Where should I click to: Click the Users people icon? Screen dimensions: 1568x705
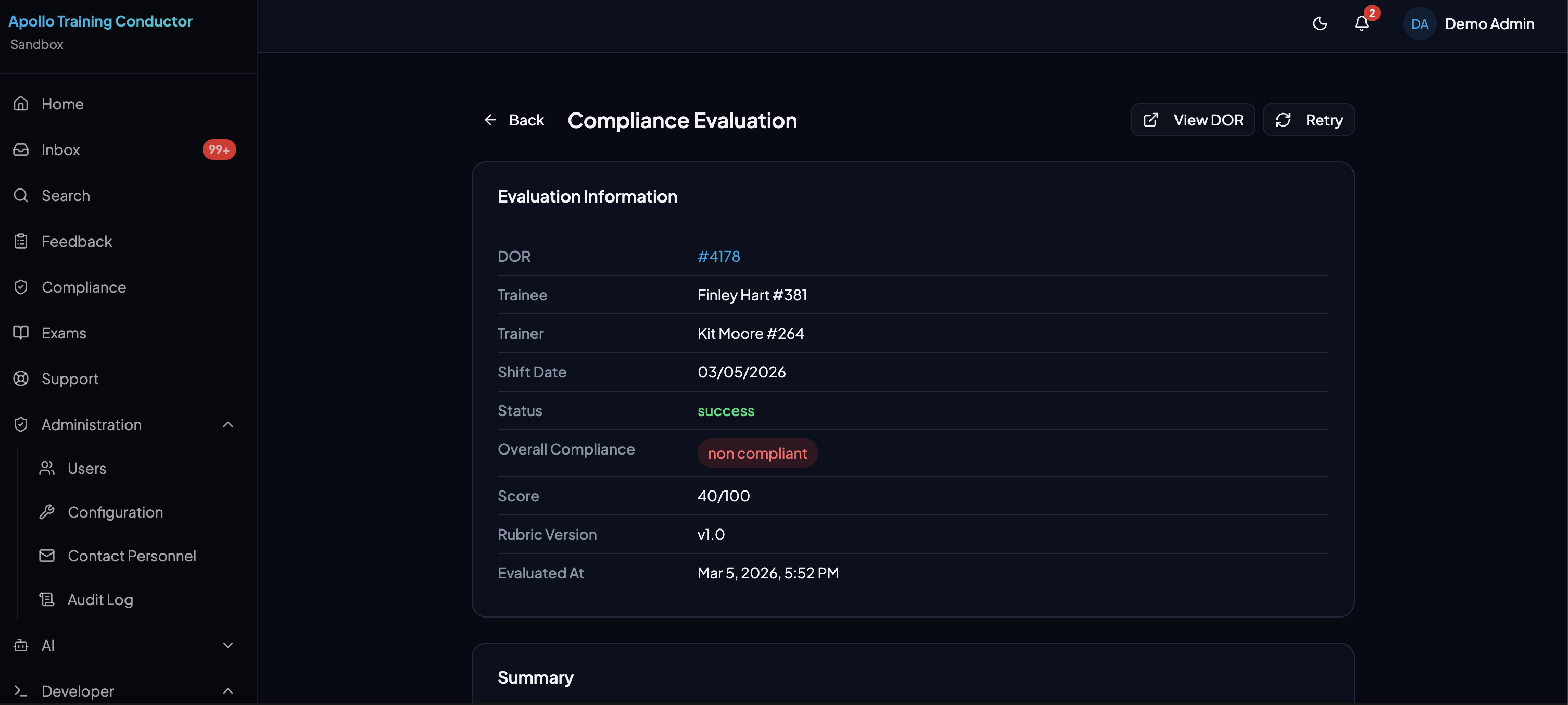tap(47, 468)
